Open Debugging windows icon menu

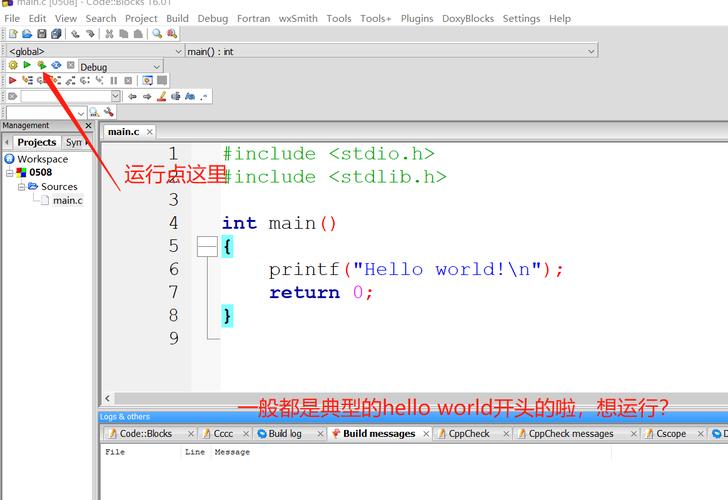tap(148, 80)
